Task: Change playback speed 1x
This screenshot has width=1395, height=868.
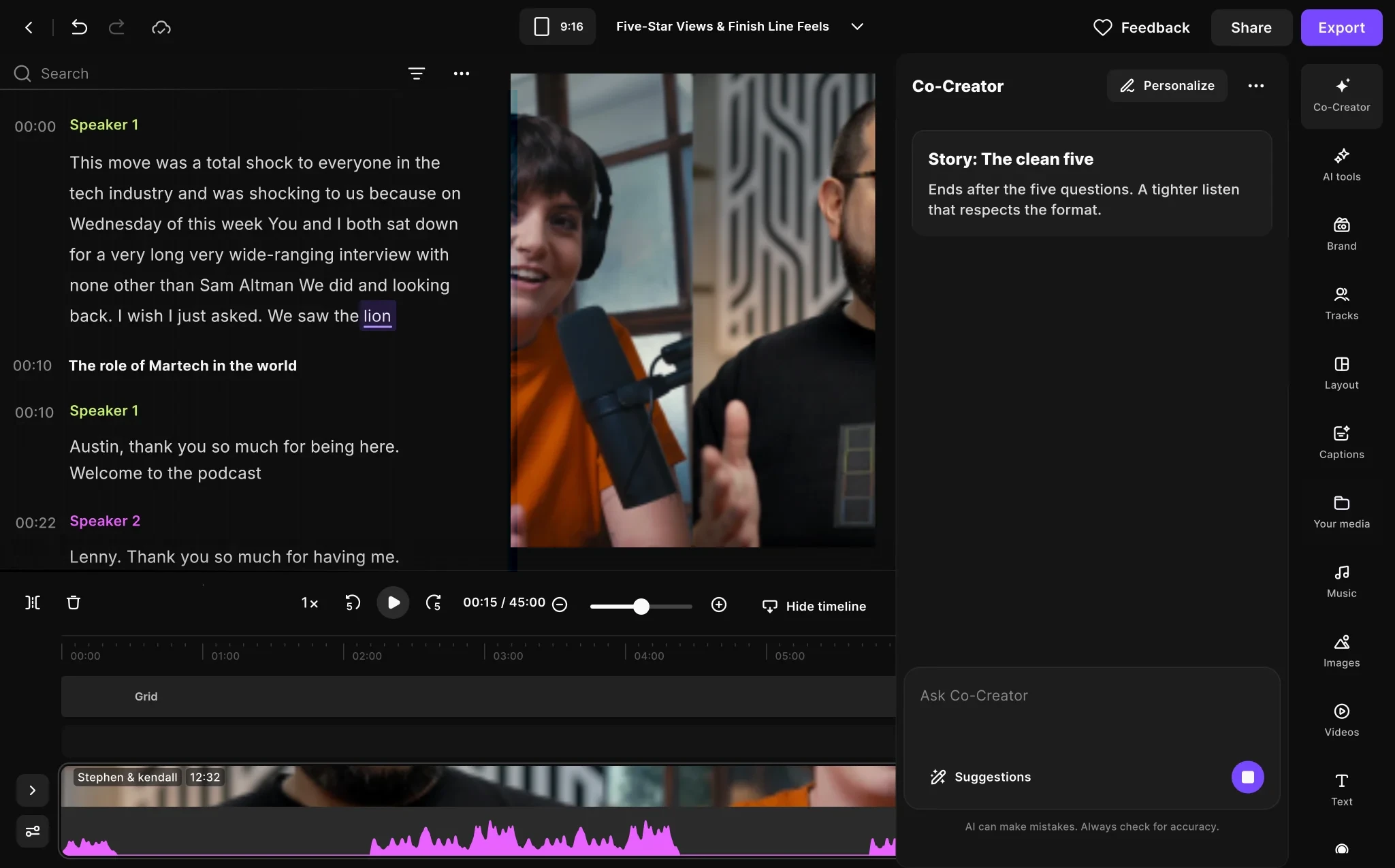Action: (310, 603)
